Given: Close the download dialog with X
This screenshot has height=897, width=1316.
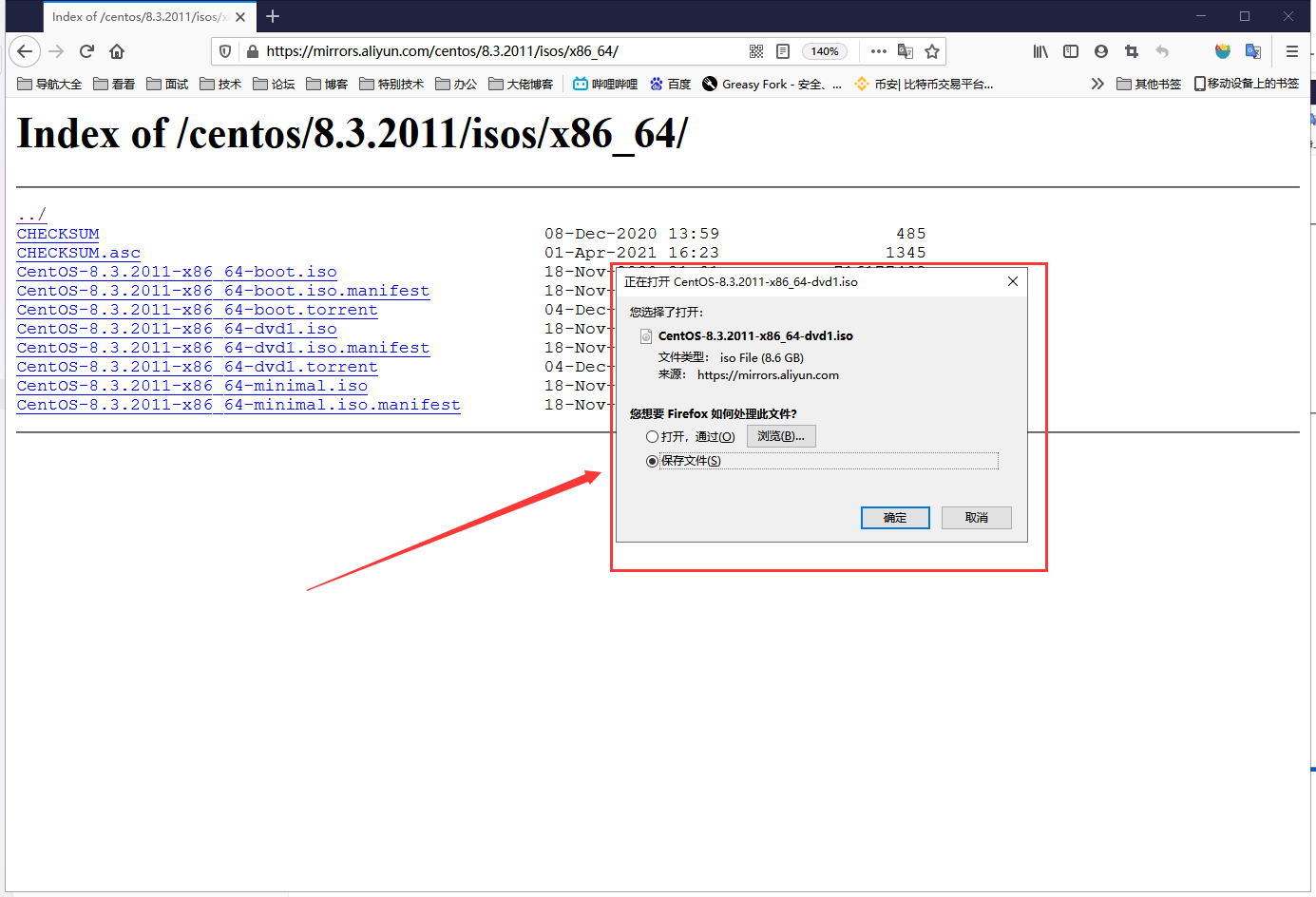Looking at the screenshot, I should 1013,281.
